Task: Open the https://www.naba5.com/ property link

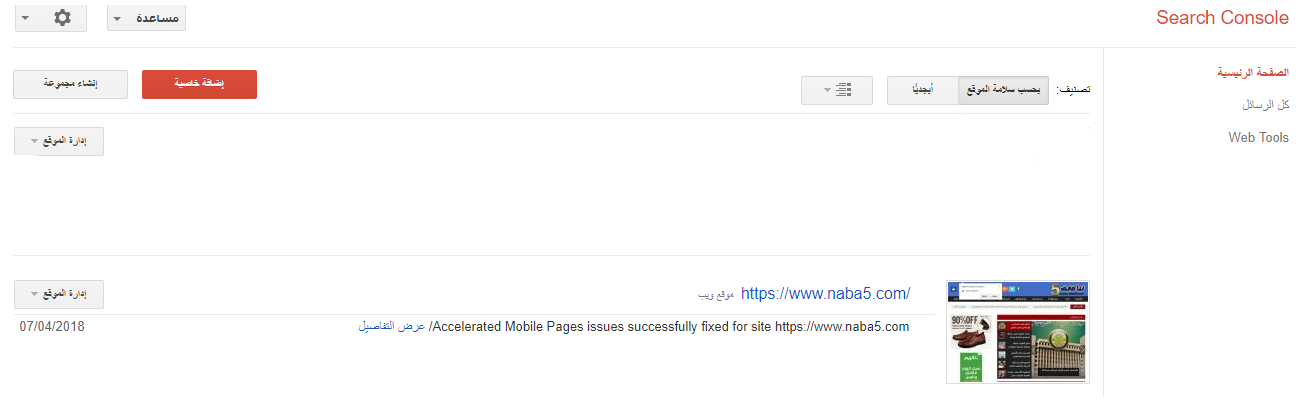Action: point(825,293)
